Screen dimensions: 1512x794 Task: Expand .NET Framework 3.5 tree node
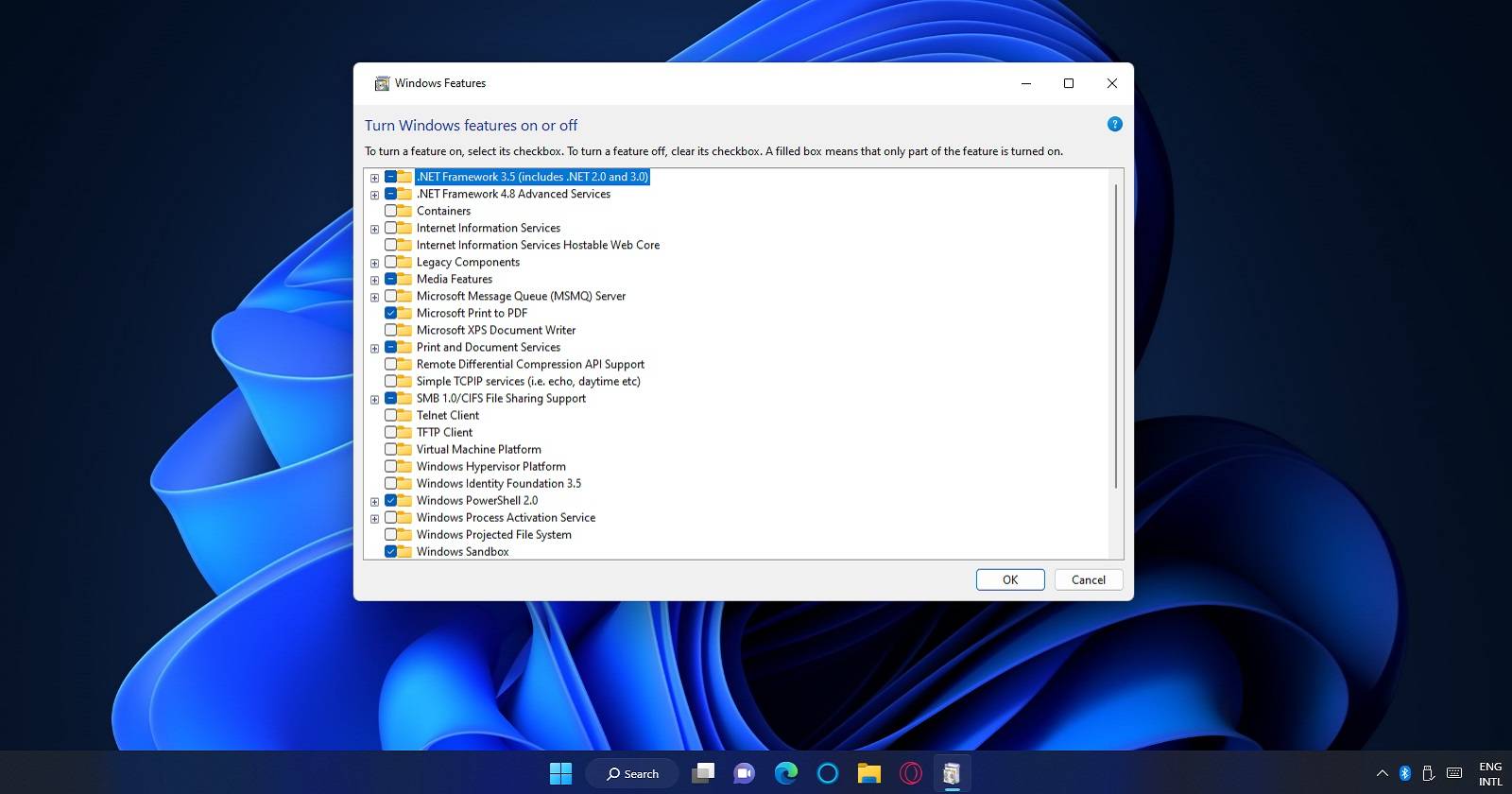pyautogui.click(x=375, y=178)
